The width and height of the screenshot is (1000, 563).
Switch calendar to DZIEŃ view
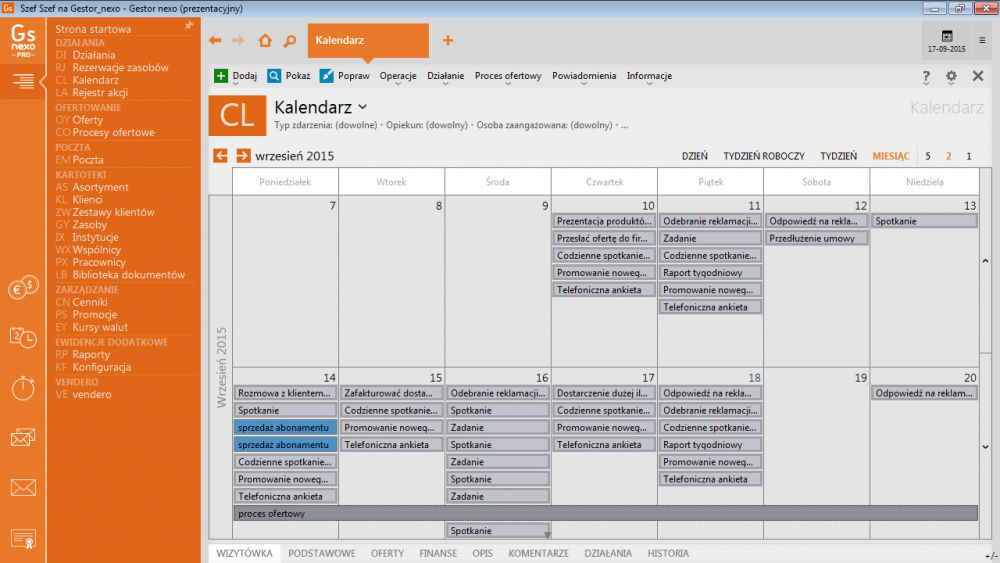tap(695, 156)
